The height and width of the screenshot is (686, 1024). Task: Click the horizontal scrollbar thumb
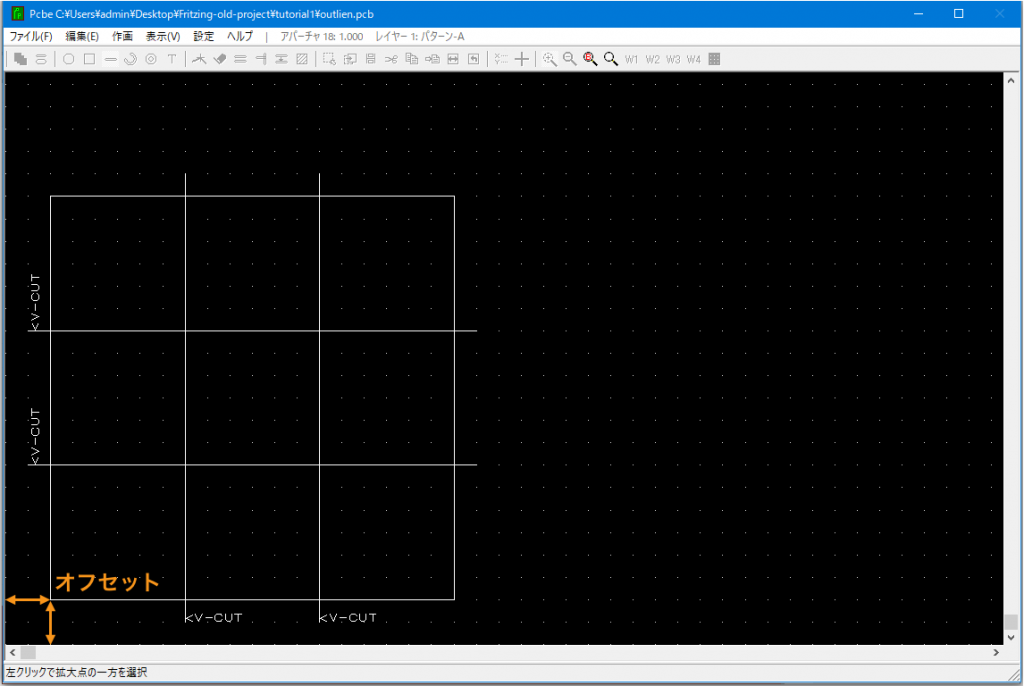click(28, 653)
